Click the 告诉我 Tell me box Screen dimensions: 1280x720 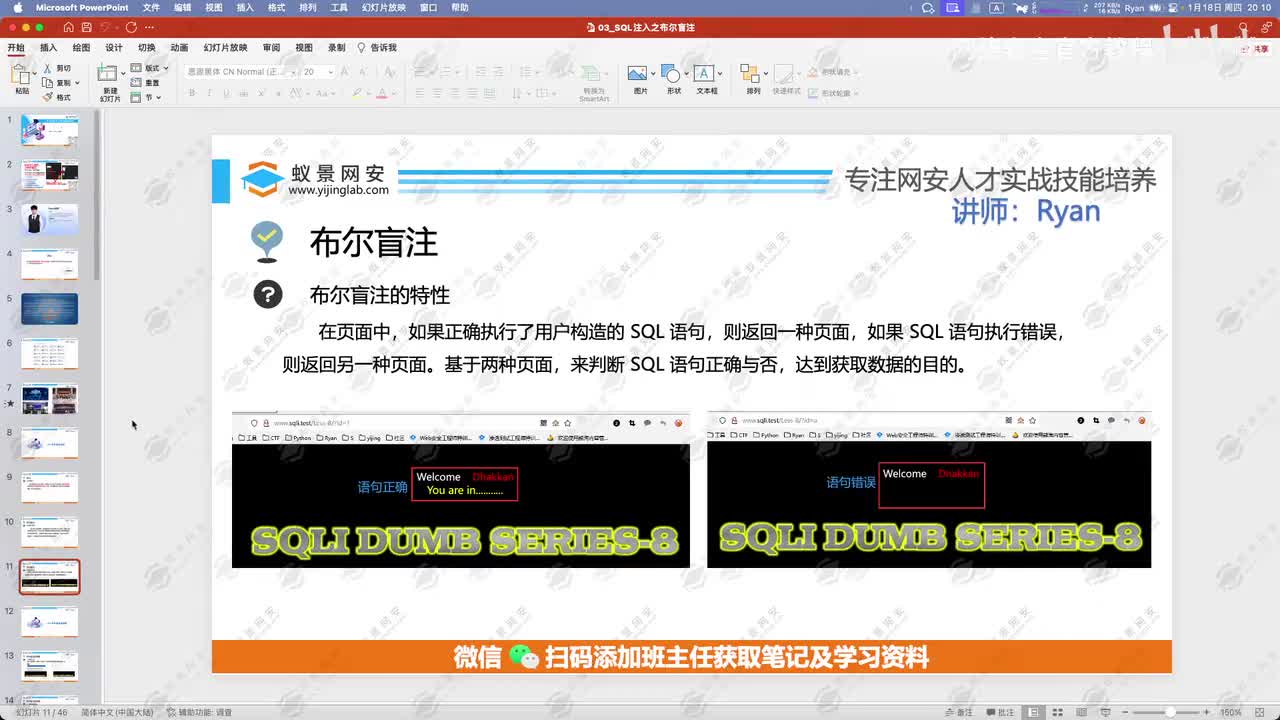377,47
